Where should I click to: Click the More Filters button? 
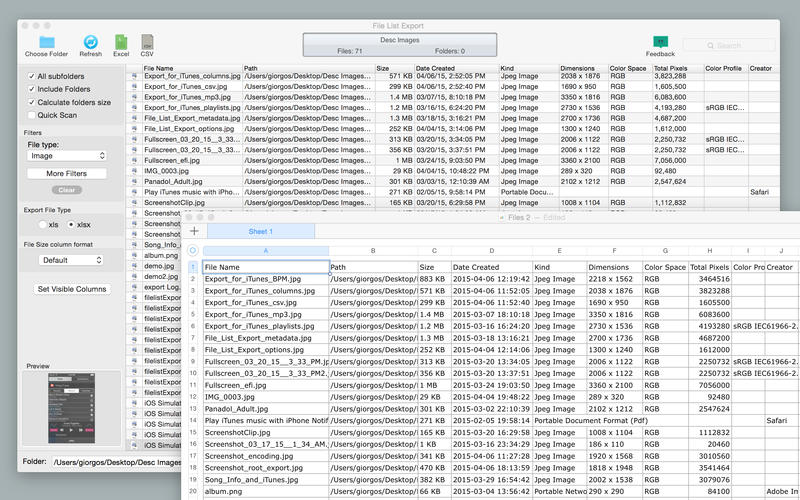pos(67,174)
